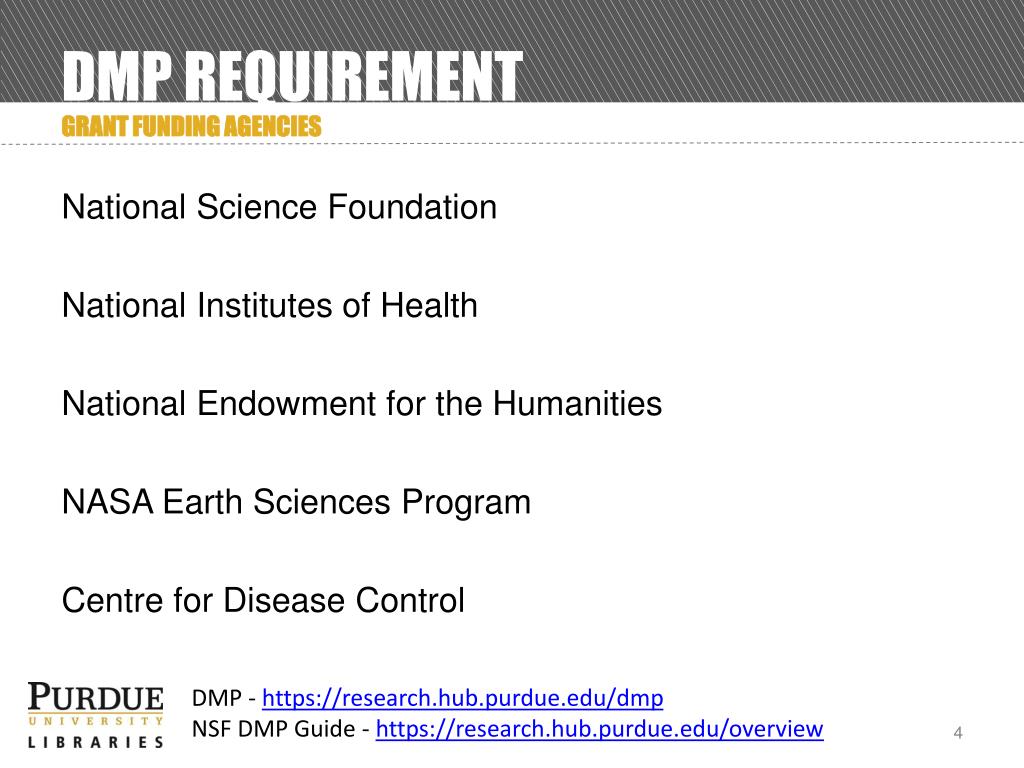Image resolution: width=1024 pixels, height=768 pixels.
Task: Click National Endowment for the Humanities line
Action: pyautogui.click(x=362, y=404)
